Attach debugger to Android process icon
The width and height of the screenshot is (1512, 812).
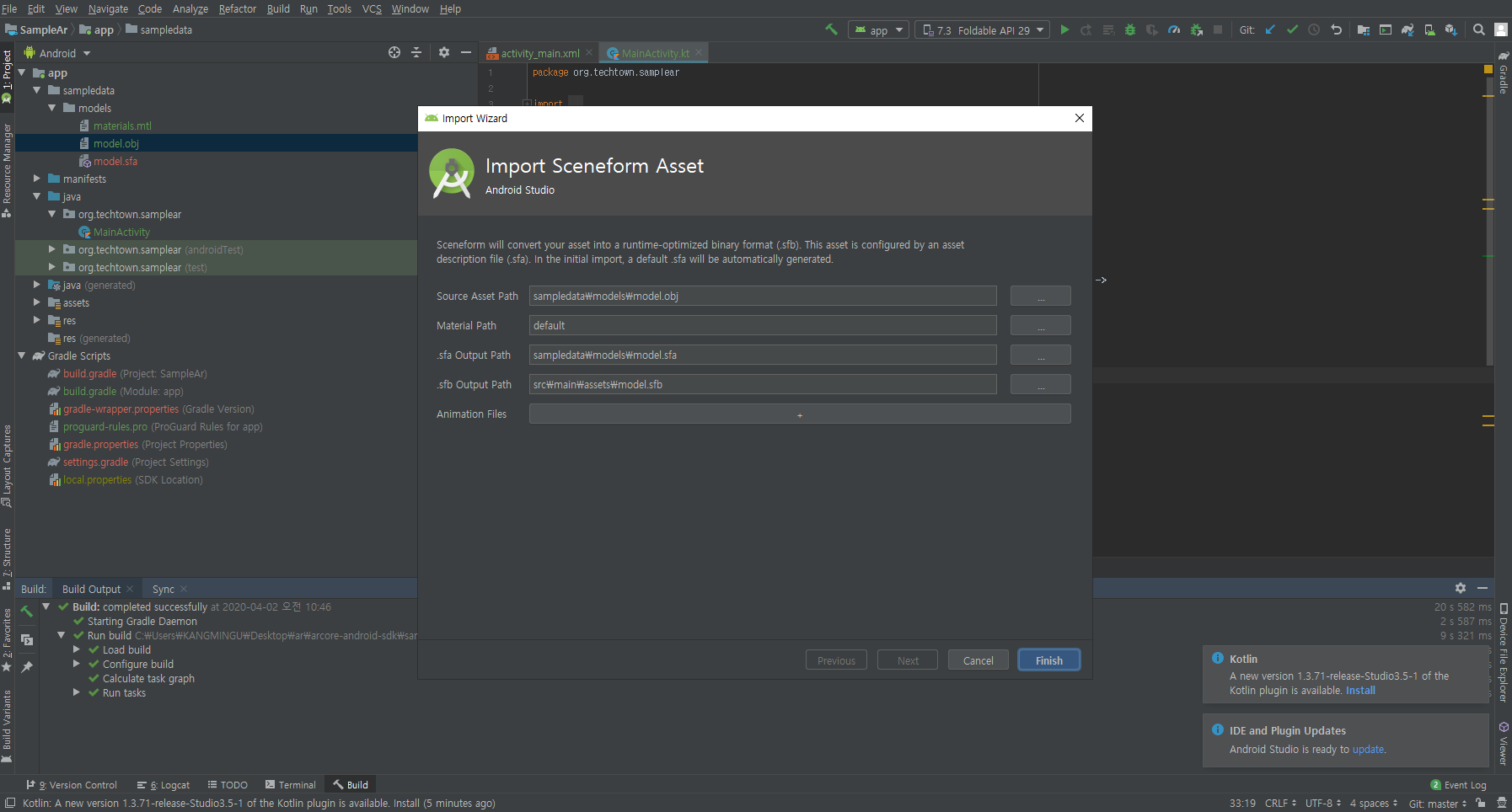1196,29
